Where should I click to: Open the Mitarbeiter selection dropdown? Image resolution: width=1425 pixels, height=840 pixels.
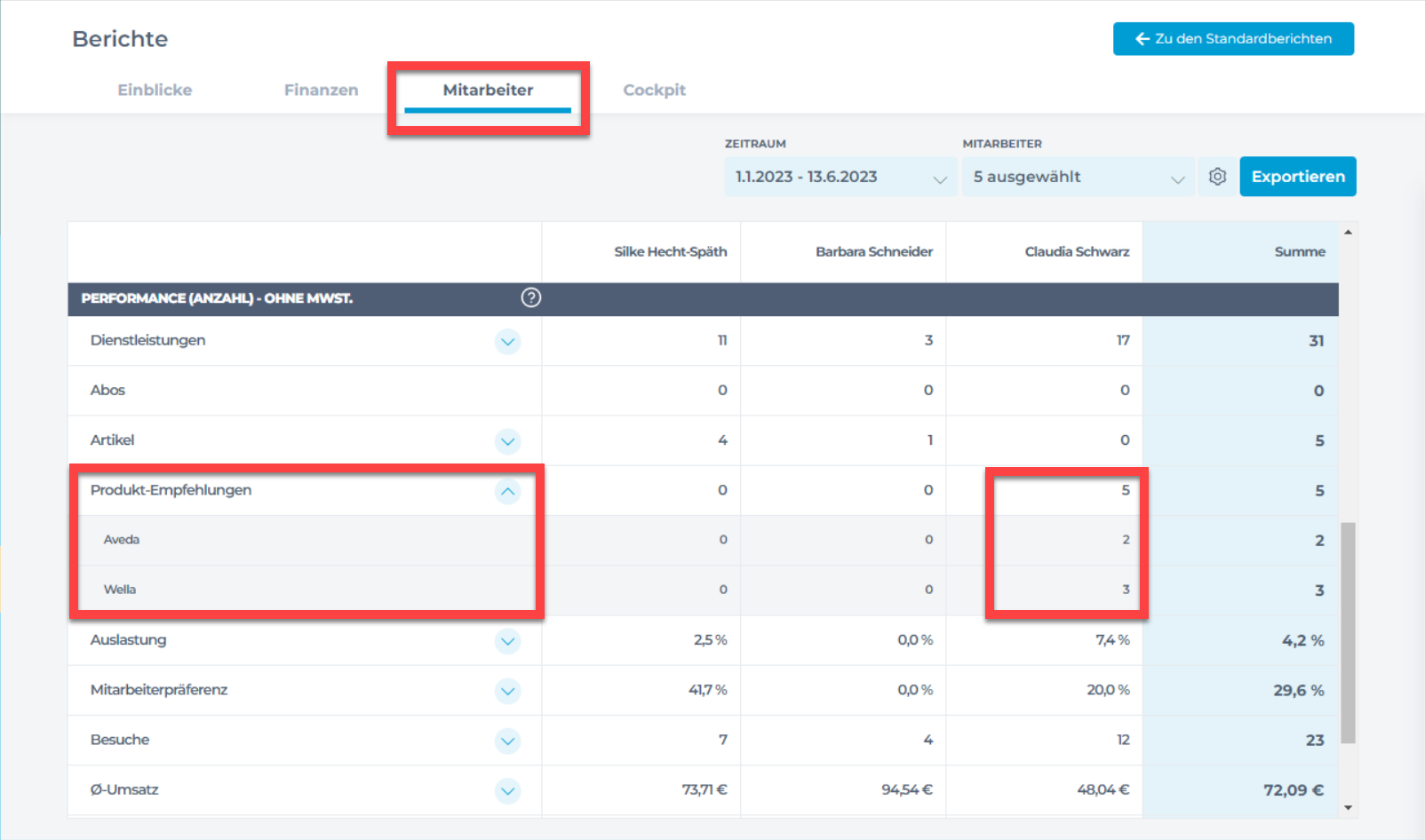coord(1079,177)
